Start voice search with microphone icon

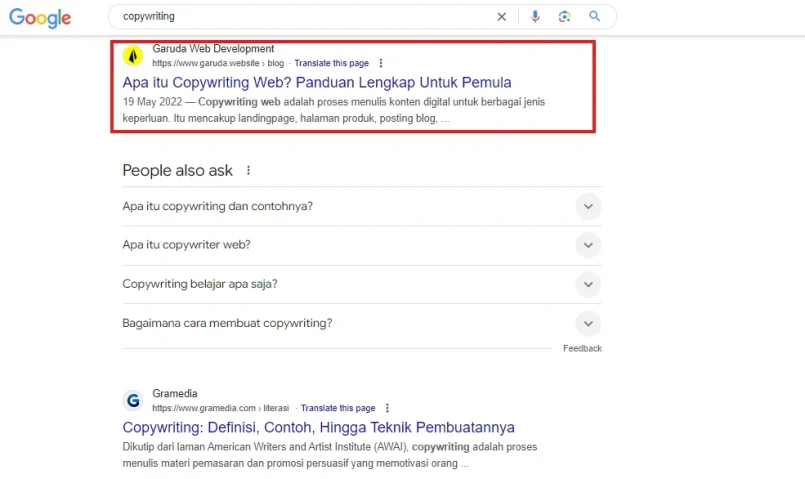click(x=535, y=16)
